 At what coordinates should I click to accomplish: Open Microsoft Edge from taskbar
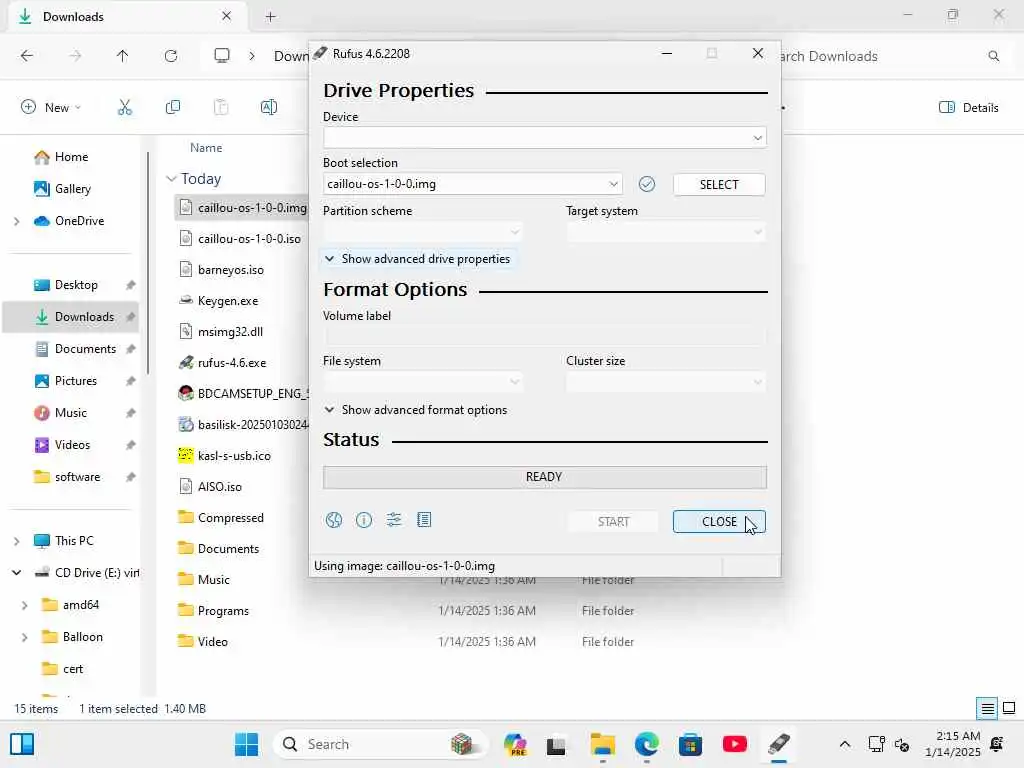coord(647,744)
